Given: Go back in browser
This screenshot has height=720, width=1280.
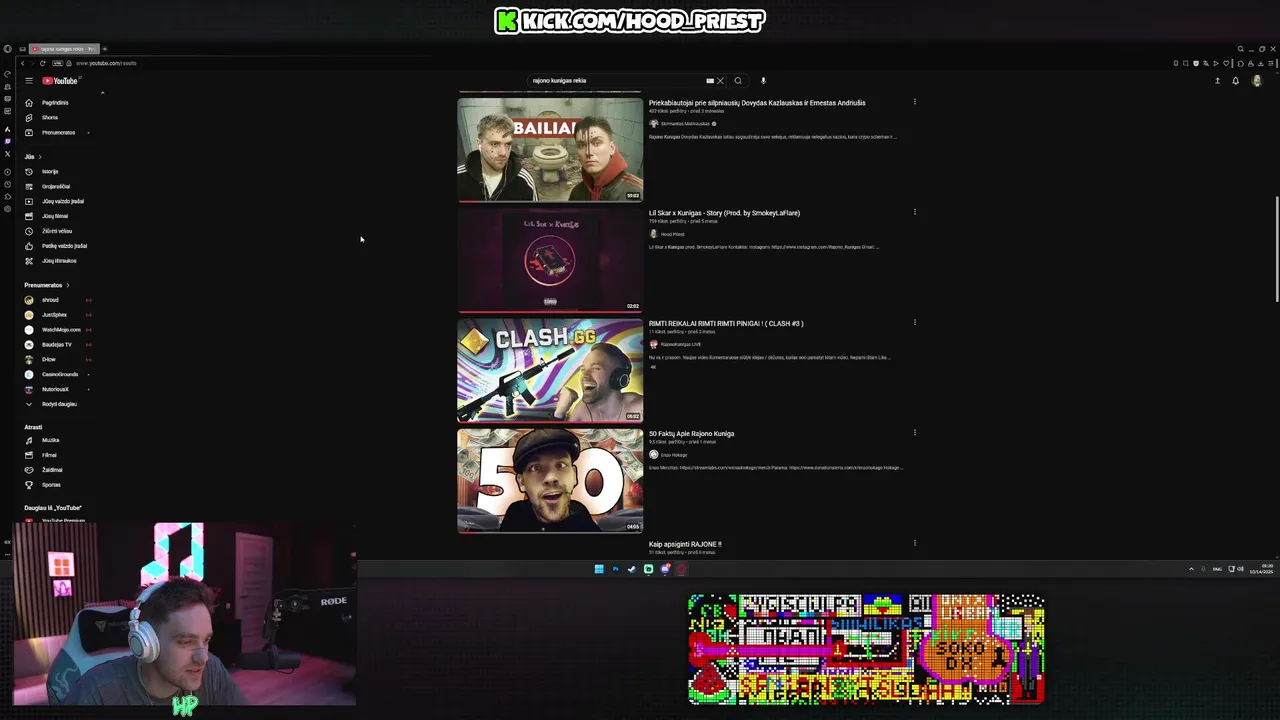Looking at the screenshot, I should coord(22,63).
